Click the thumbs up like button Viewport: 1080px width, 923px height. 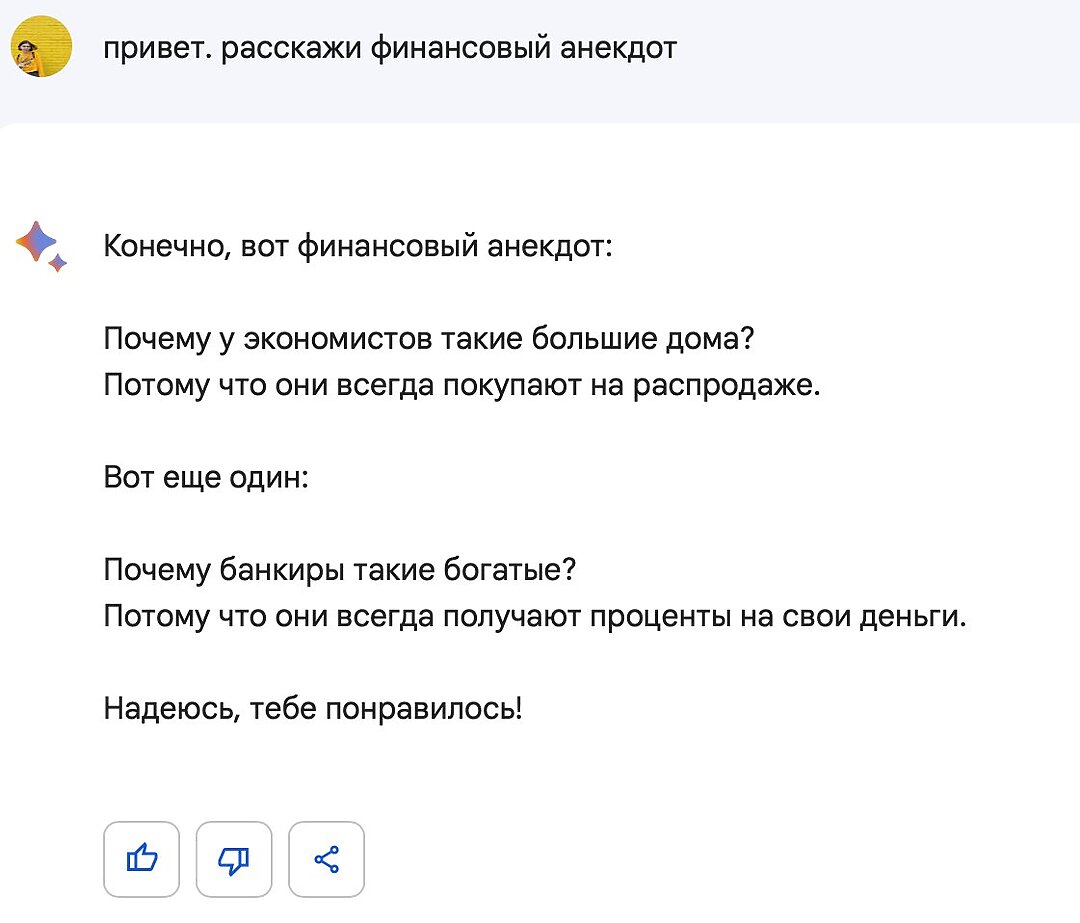(142, 858)
